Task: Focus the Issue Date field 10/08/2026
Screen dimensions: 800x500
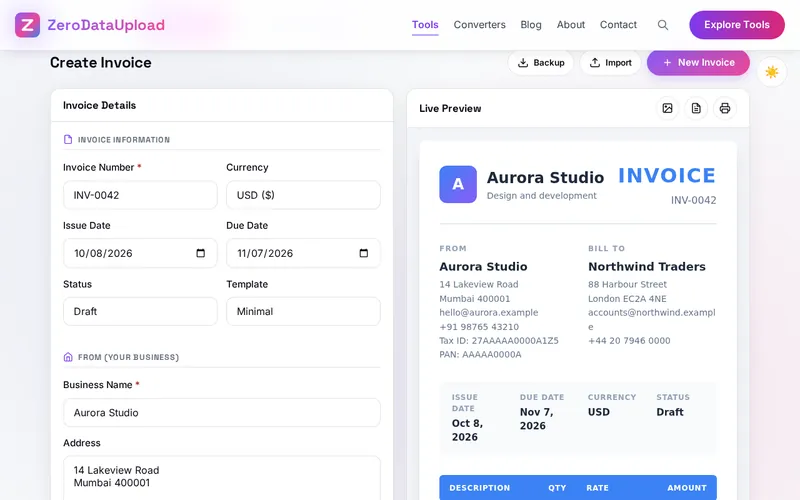Action: (x=140, y=253)
